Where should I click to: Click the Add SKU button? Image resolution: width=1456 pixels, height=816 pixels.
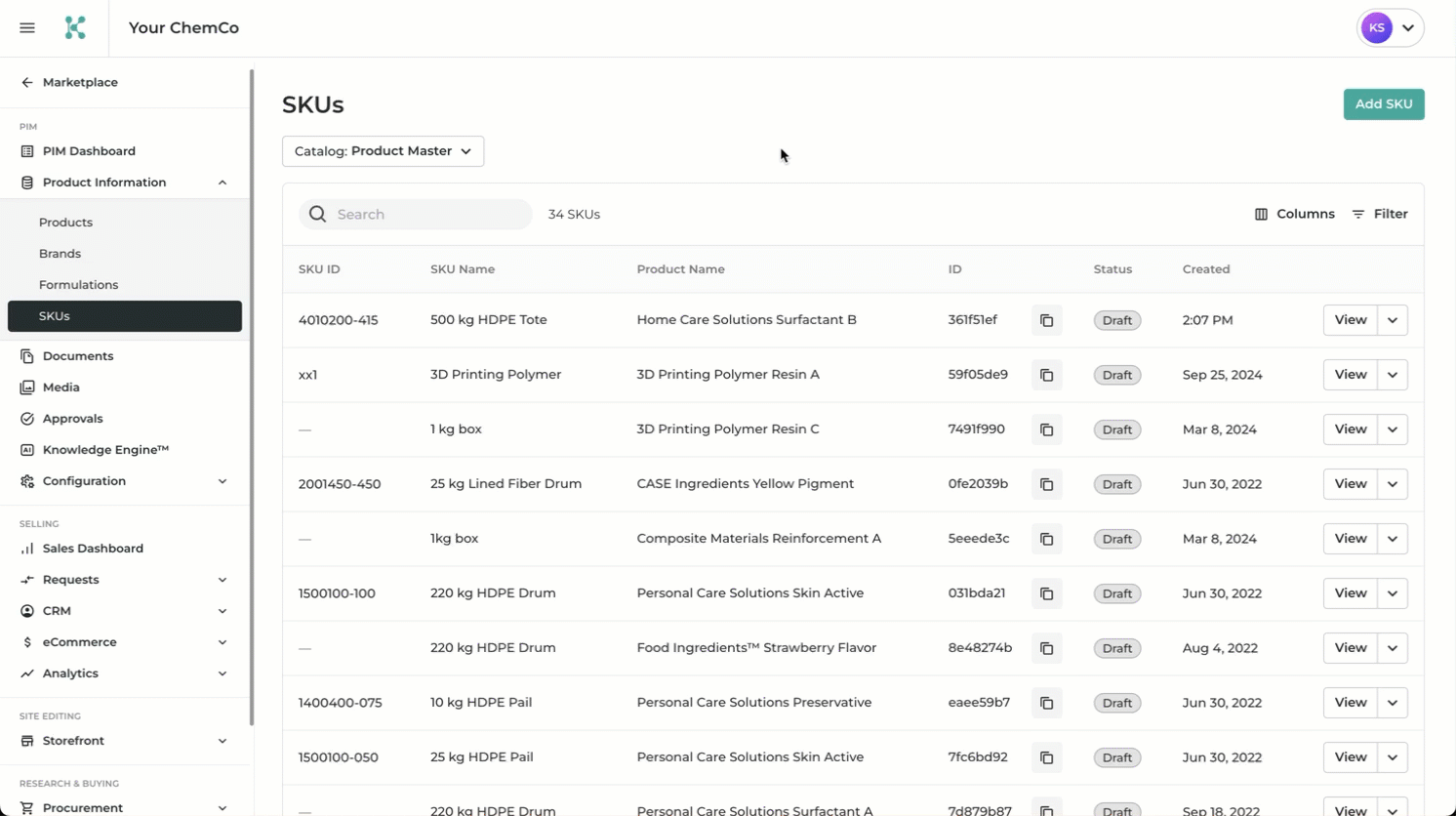[1383, 104]
